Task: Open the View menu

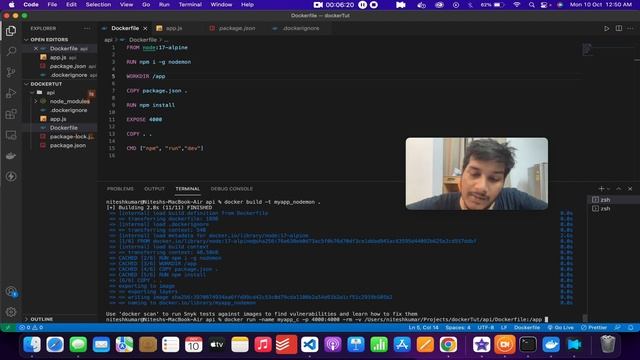Action: click(126, 4)
